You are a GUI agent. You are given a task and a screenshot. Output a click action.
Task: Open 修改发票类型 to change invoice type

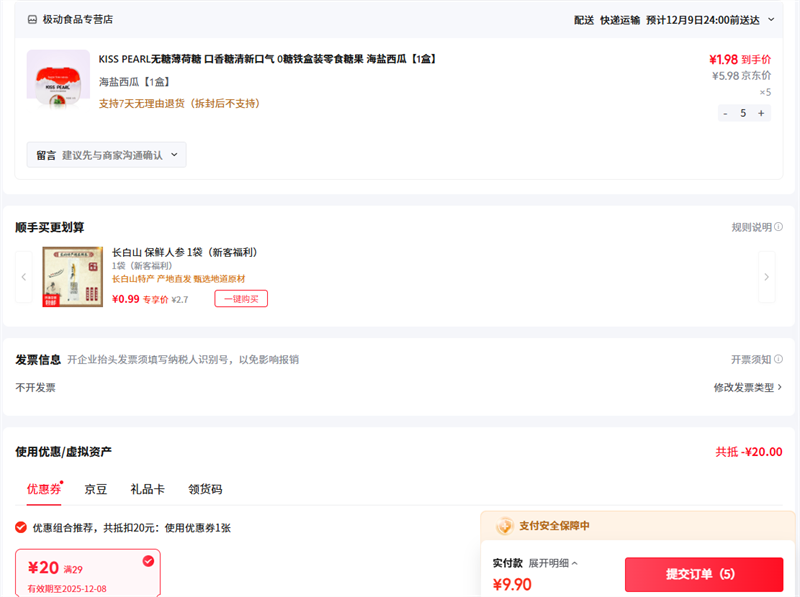coord(747,387)
